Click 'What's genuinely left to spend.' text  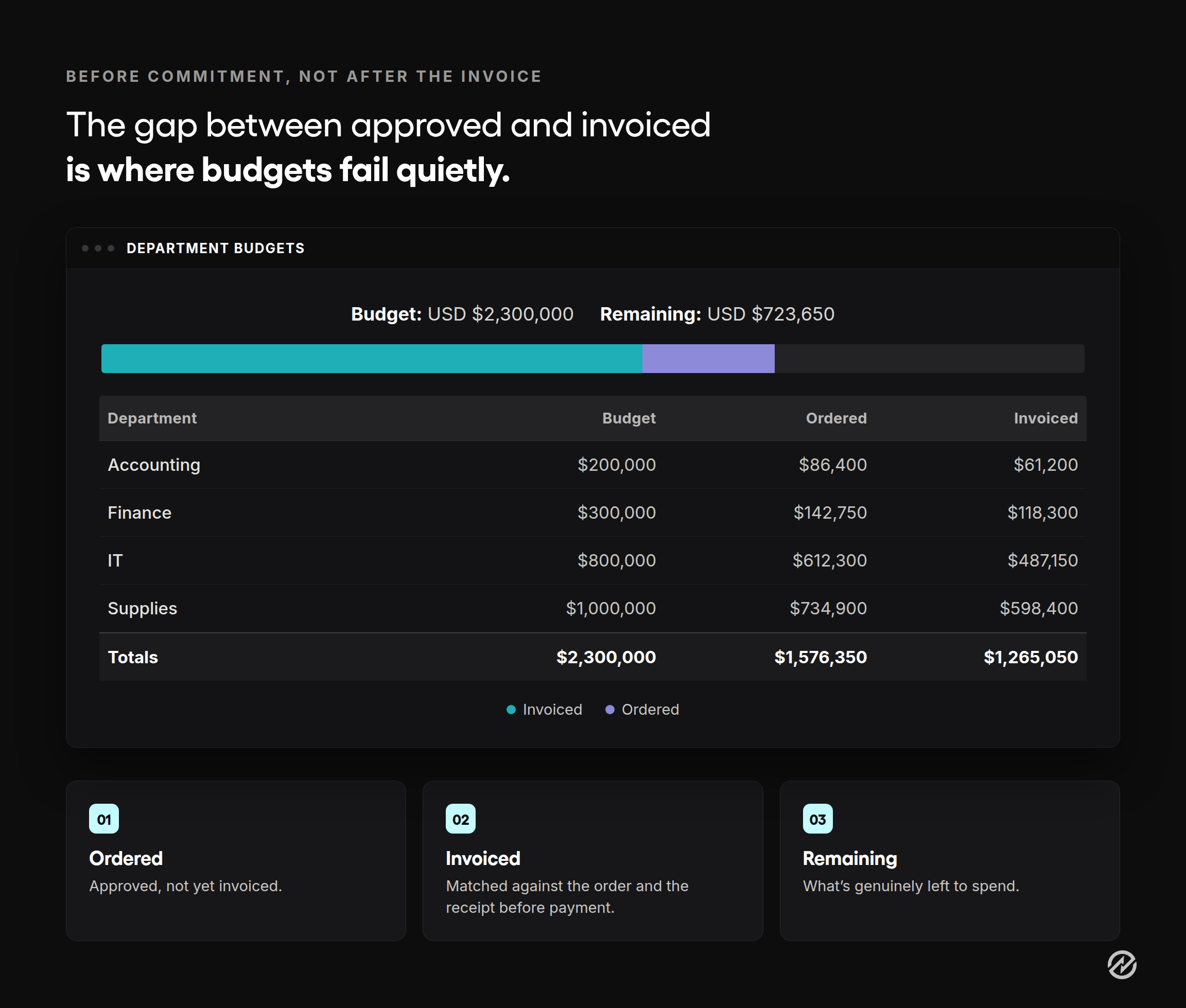pos(911,886)
